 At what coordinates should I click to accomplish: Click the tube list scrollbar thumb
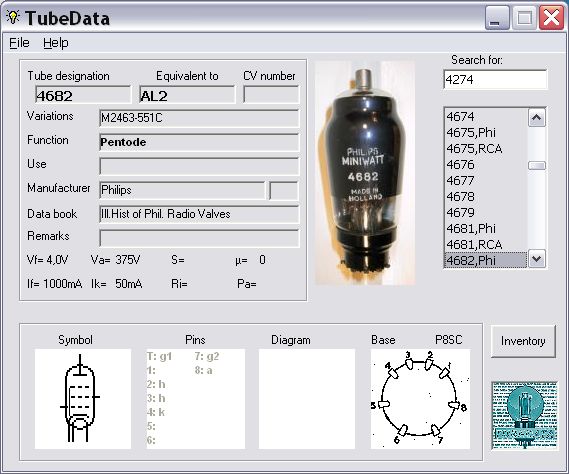click(537, 166)
